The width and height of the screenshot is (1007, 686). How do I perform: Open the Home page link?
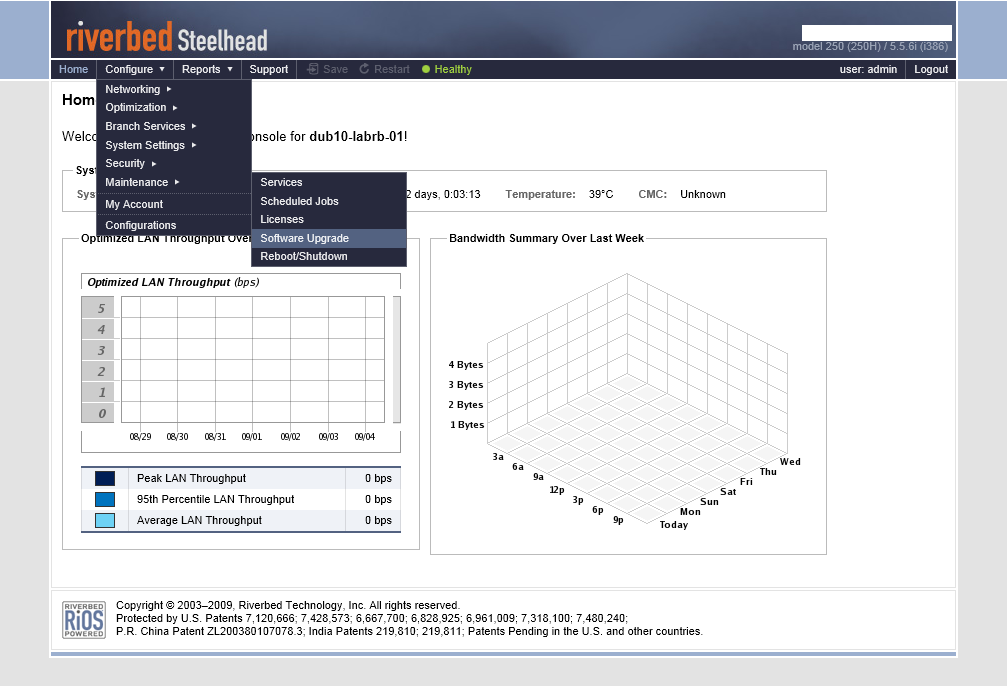tap(73, 69)
